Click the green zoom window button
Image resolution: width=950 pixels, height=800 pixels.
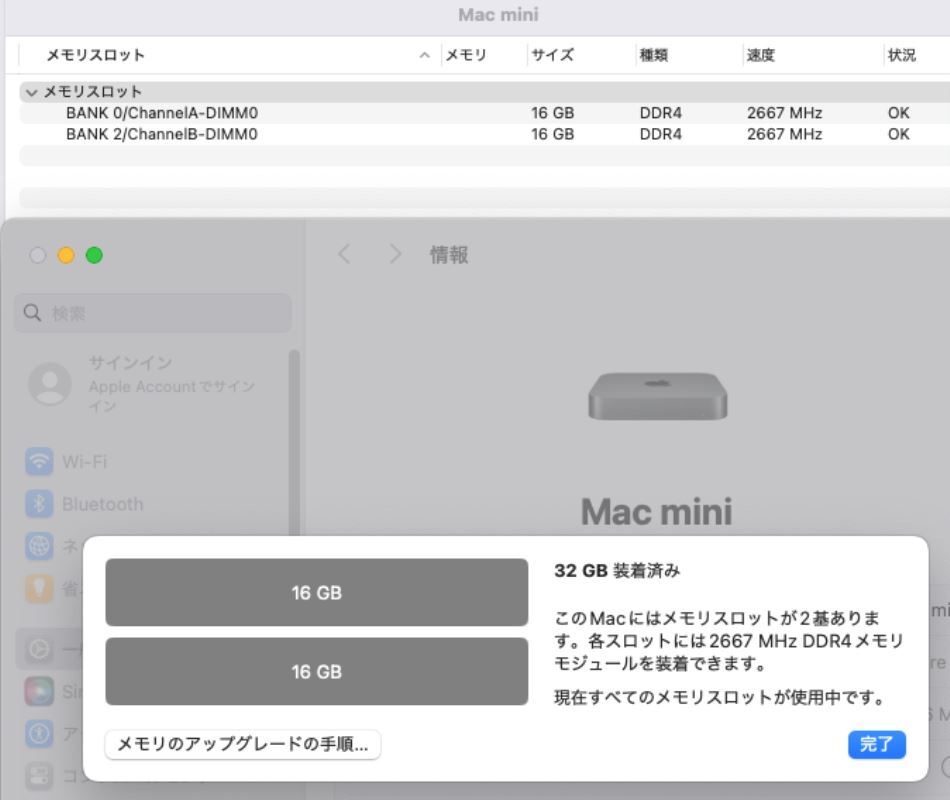[94, 255]
